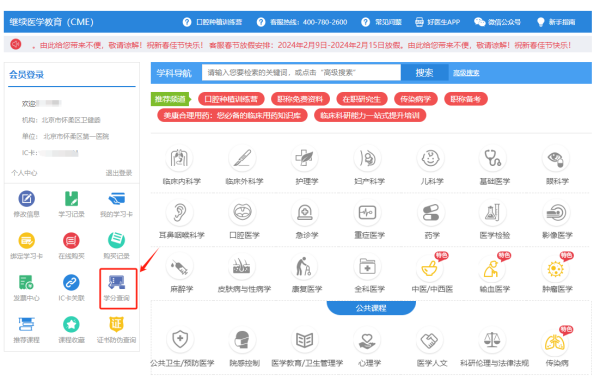
Task: Select the 口腔医学 mouth icon
Action: tap(242, 212)
